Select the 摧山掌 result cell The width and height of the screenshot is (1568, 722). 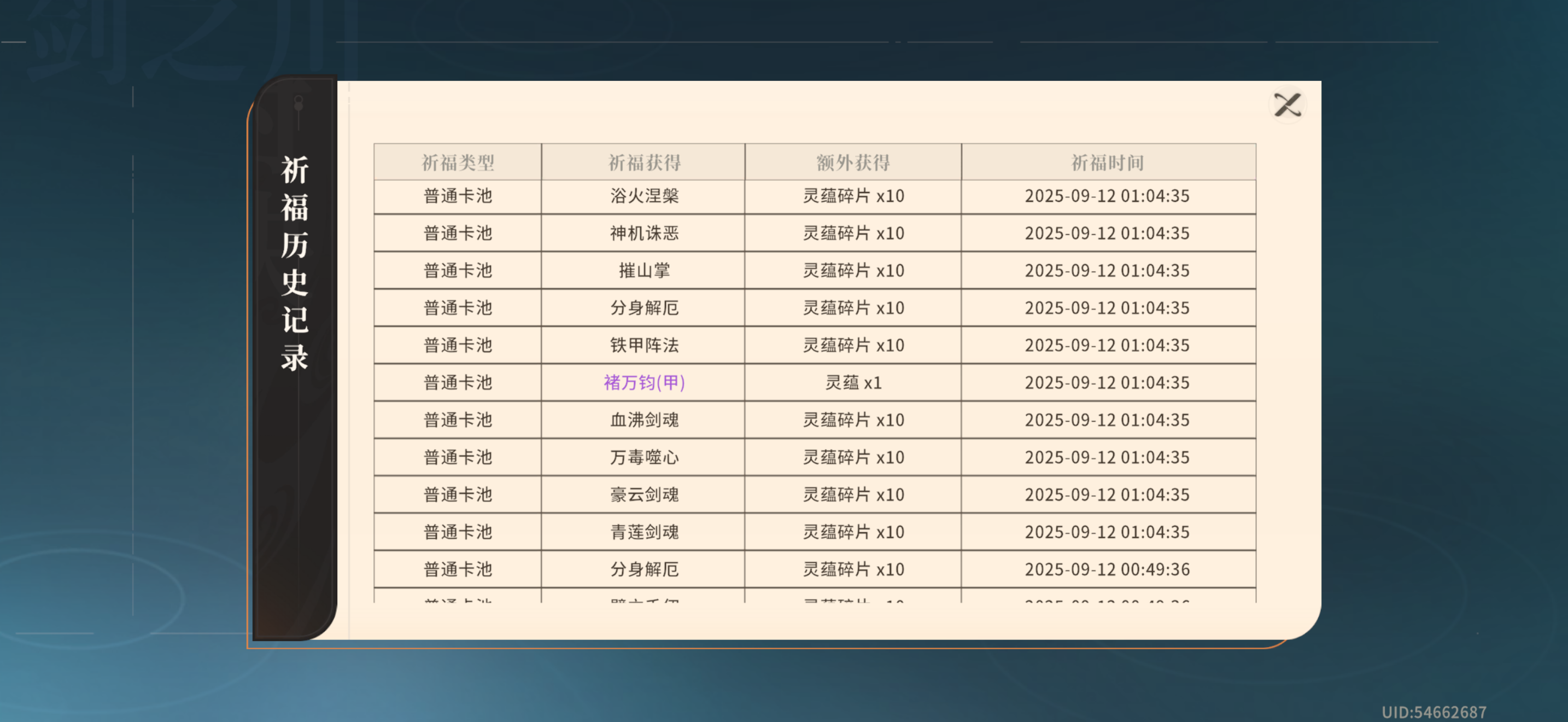coord(644,270)
